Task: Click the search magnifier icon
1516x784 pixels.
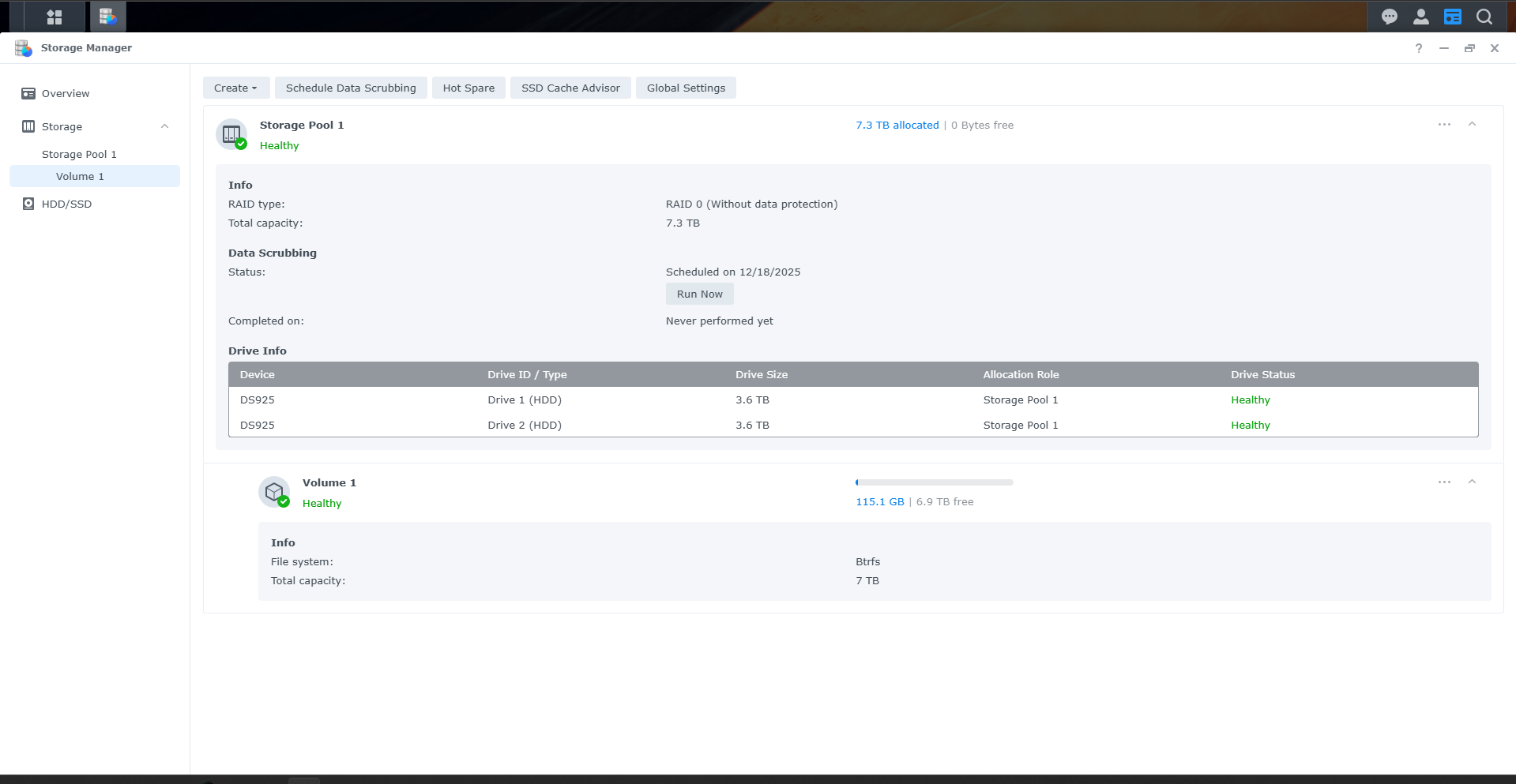Action: click(x=1484, y=17)
